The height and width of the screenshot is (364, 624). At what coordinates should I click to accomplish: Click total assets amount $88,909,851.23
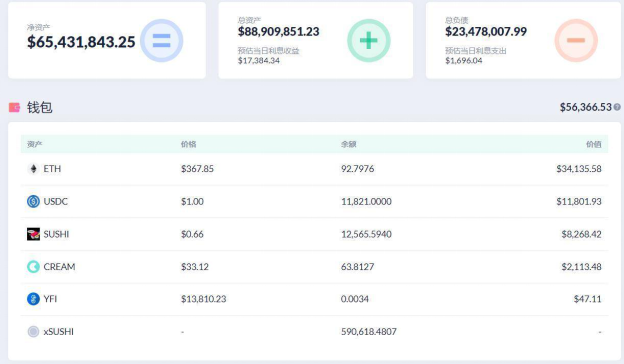point(279,31)
